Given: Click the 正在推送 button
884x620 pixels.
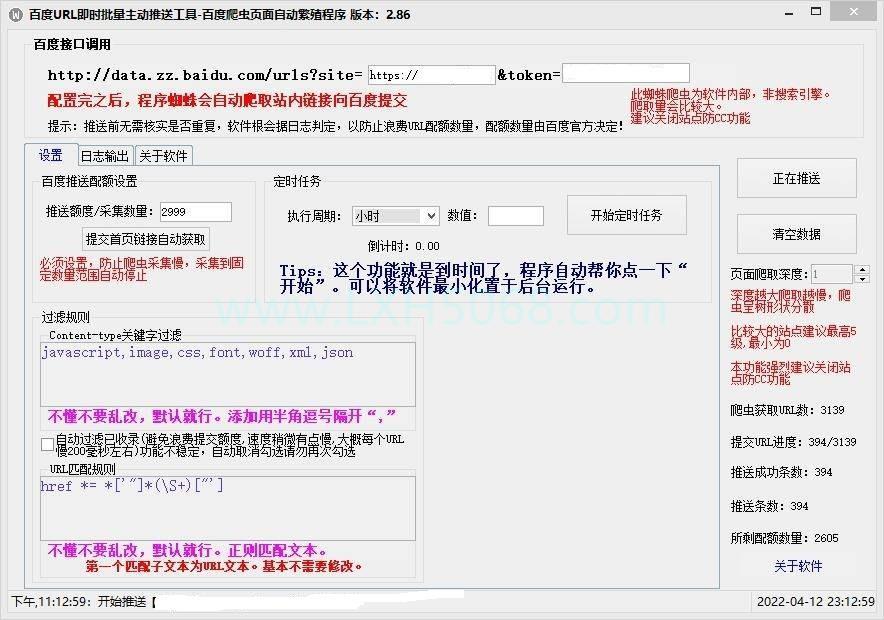Looking at the screenshot, I should pyautogui.click(x=797, y=179).
